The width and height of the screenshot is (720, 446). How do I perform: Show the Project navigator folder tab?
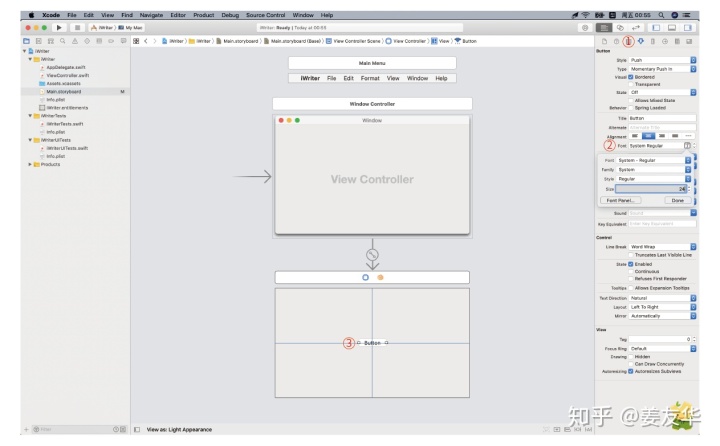[x=26, y=41]
